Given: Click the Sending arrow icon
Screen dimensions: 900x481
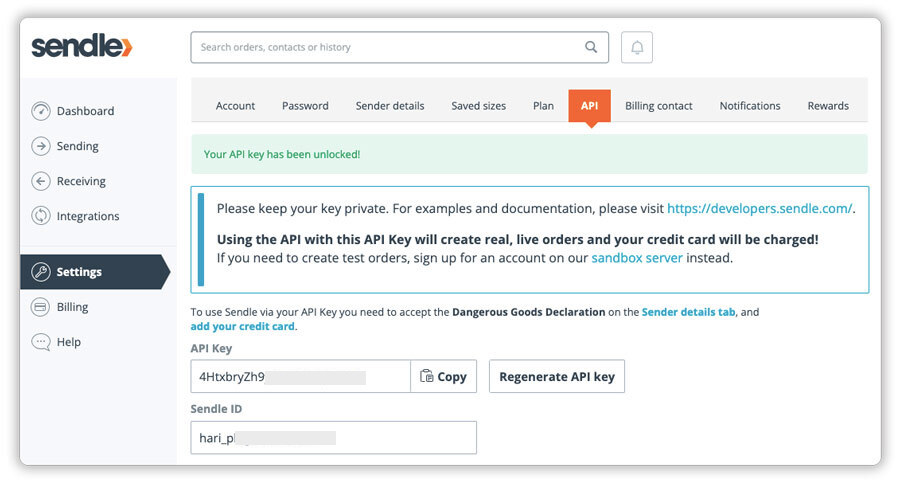Looking at the screenshot, I should 41,146.
